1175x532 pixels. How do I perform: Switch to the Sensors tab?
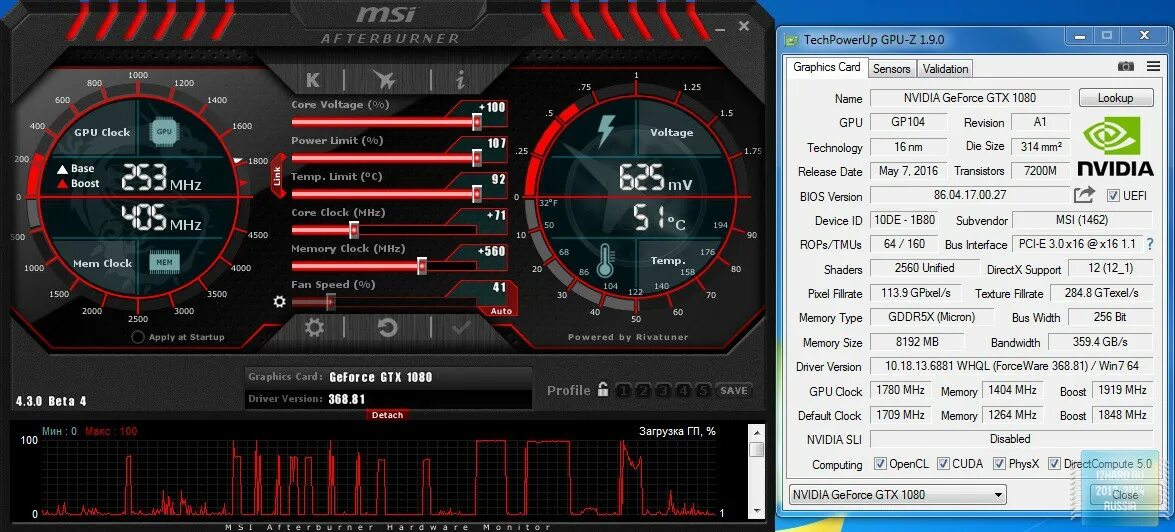pos(892,68)
